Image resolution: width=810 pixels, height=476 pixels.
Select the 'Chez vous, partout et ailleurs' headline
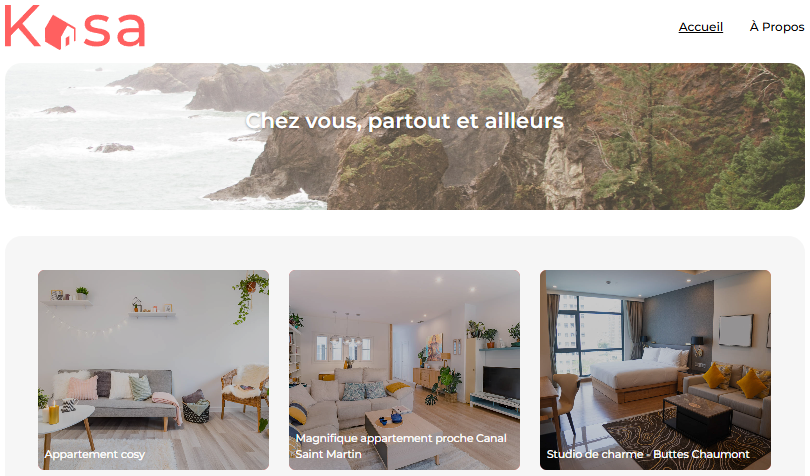click(404, 121)
